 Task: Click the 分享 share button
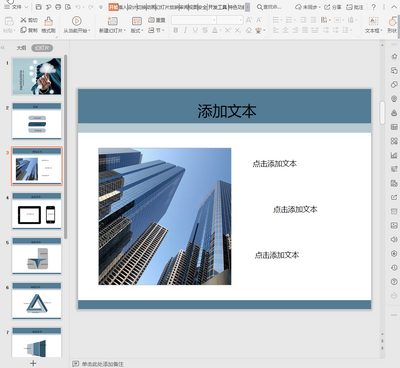point(333,7)
